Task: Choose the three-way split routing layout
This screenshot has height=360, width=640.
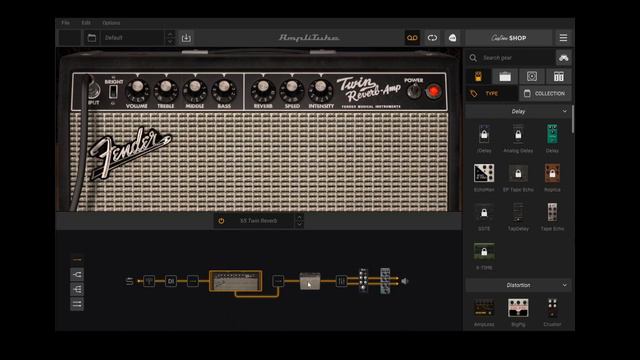Action: coord(77,289)
